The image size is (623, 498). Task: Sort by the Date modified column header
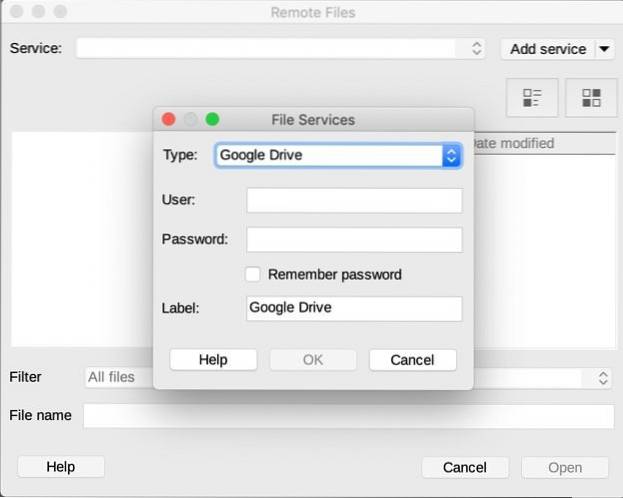pos(540,143)
